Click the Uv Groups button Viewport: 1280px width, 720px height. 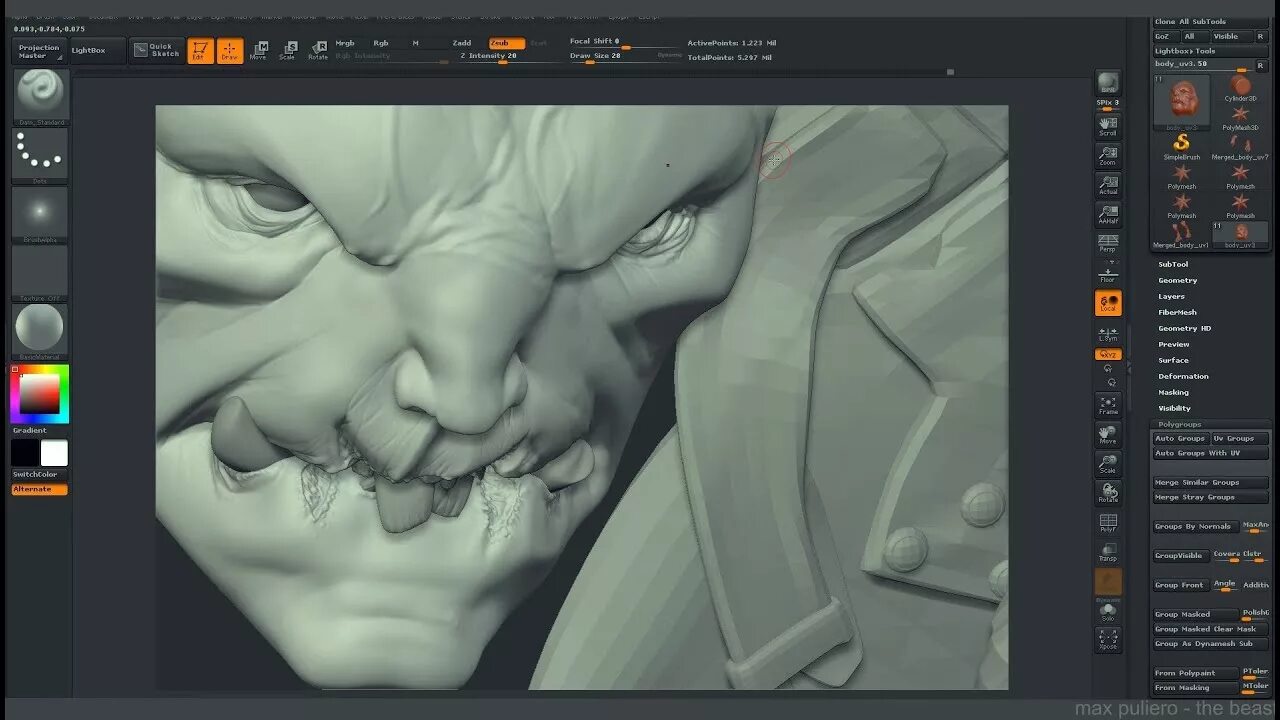coord(1239,438)
